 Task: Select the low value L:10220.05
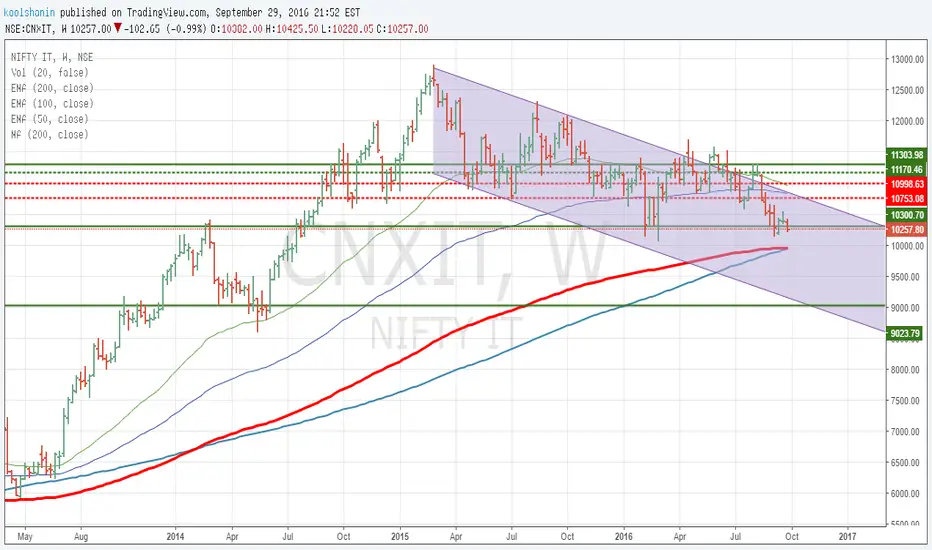(347, 29)
